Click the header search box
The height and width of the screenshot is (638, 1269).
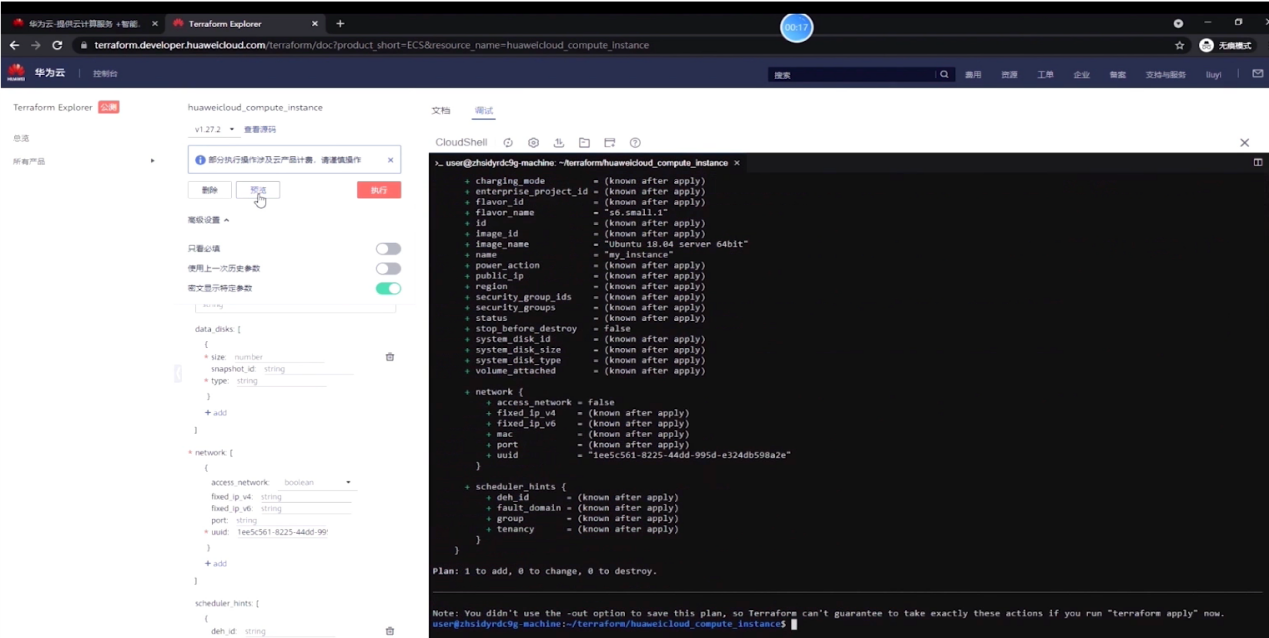pyautogui.click(x=851, y=75)
